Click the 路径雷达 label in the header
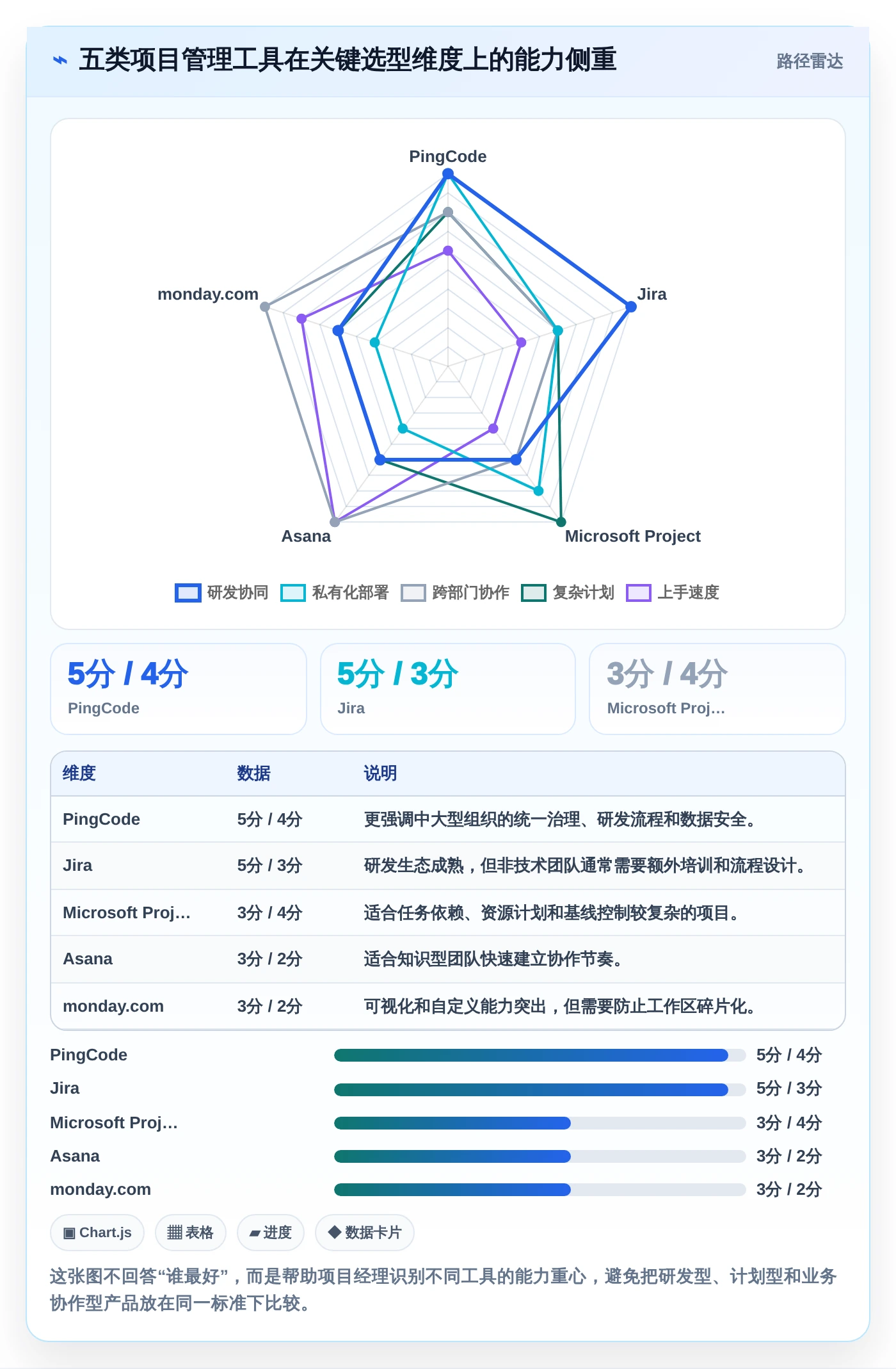This screenshot has height=1369, width=896. point(810,61)
